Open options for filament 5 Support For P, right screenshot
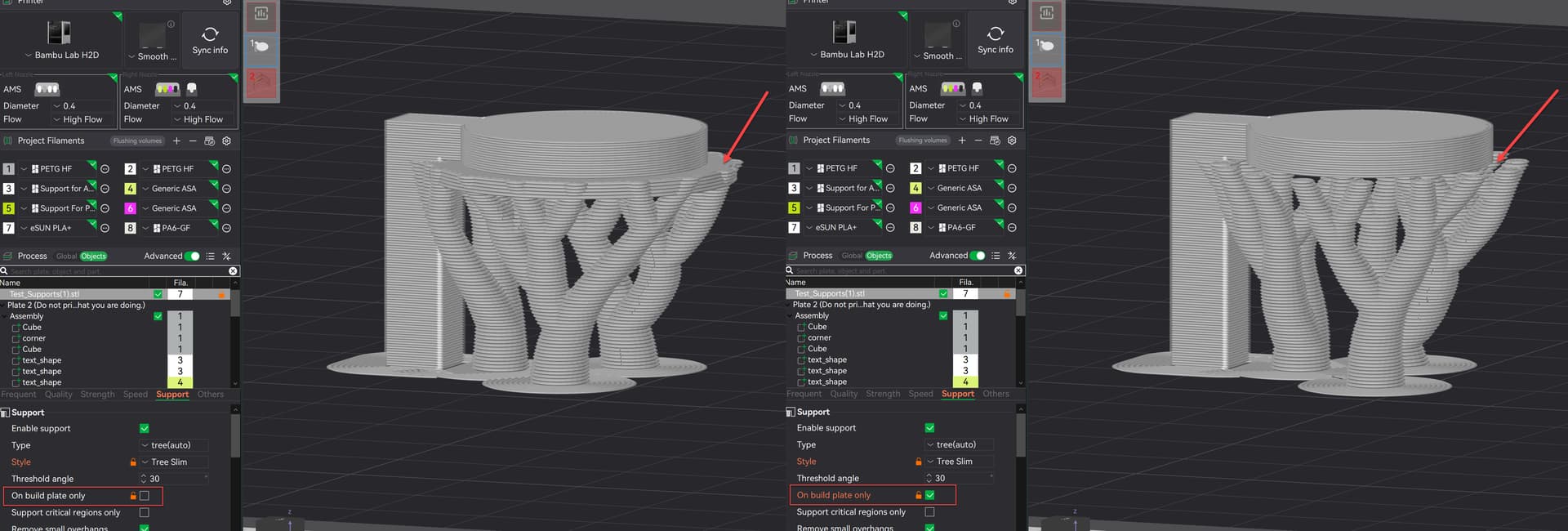Screen dimensions: 1568x531 890,207
